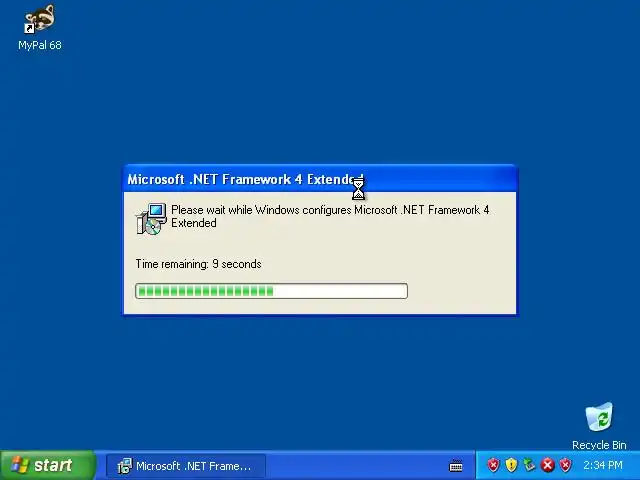The height and width of the screenshot is (480, 640).
Task: Click the red shield tray icon nearest the clock
Action: coord(565,465)
